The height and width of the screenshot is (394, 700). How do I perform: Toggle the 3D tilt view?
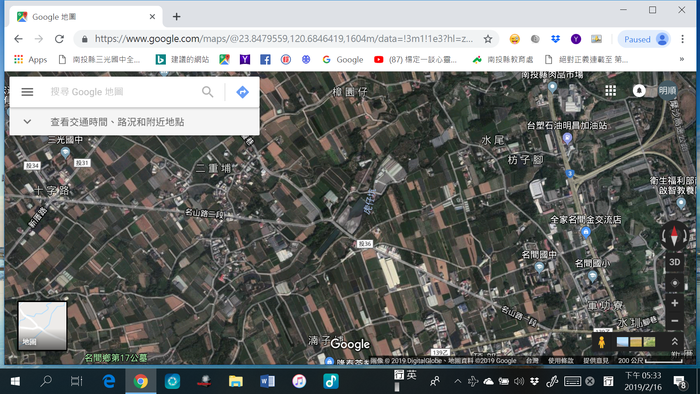[x=675, y=262]
